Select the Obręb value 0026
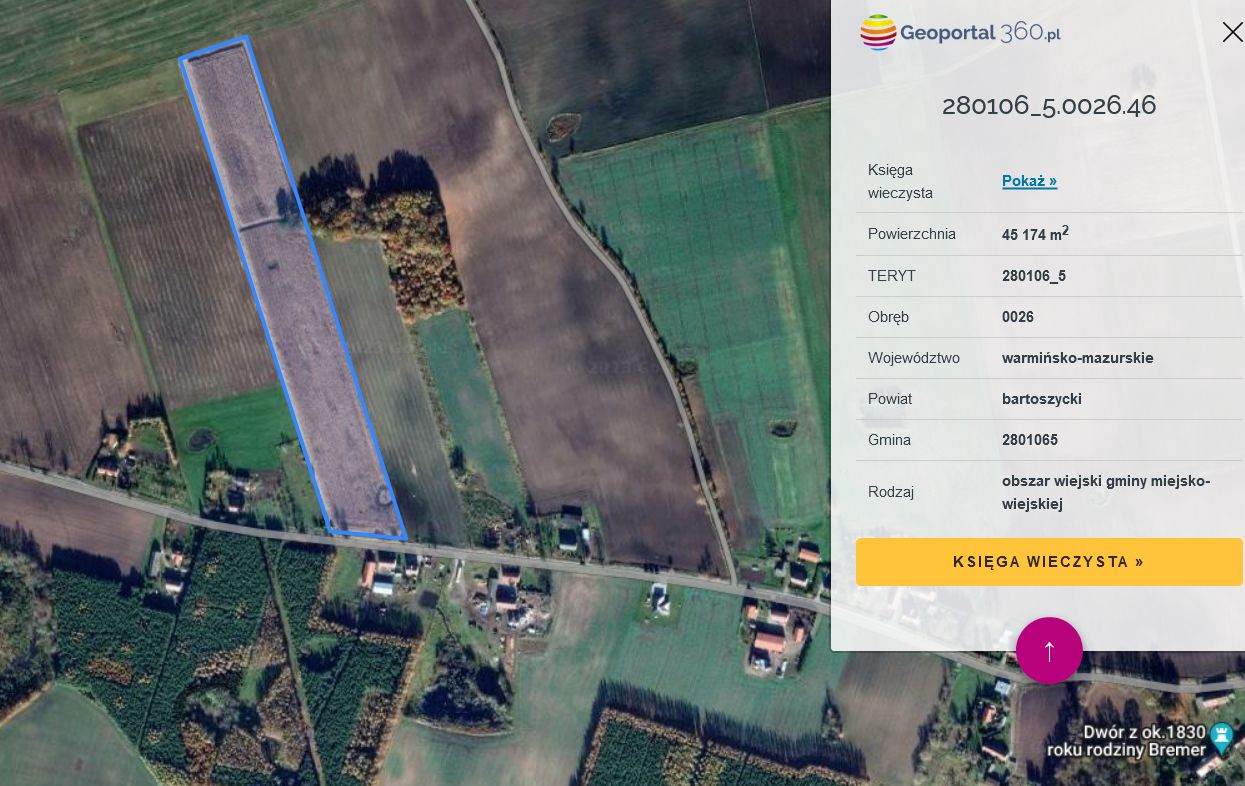The height and width of the screenshot is (786, 1245). point(1018,317)
